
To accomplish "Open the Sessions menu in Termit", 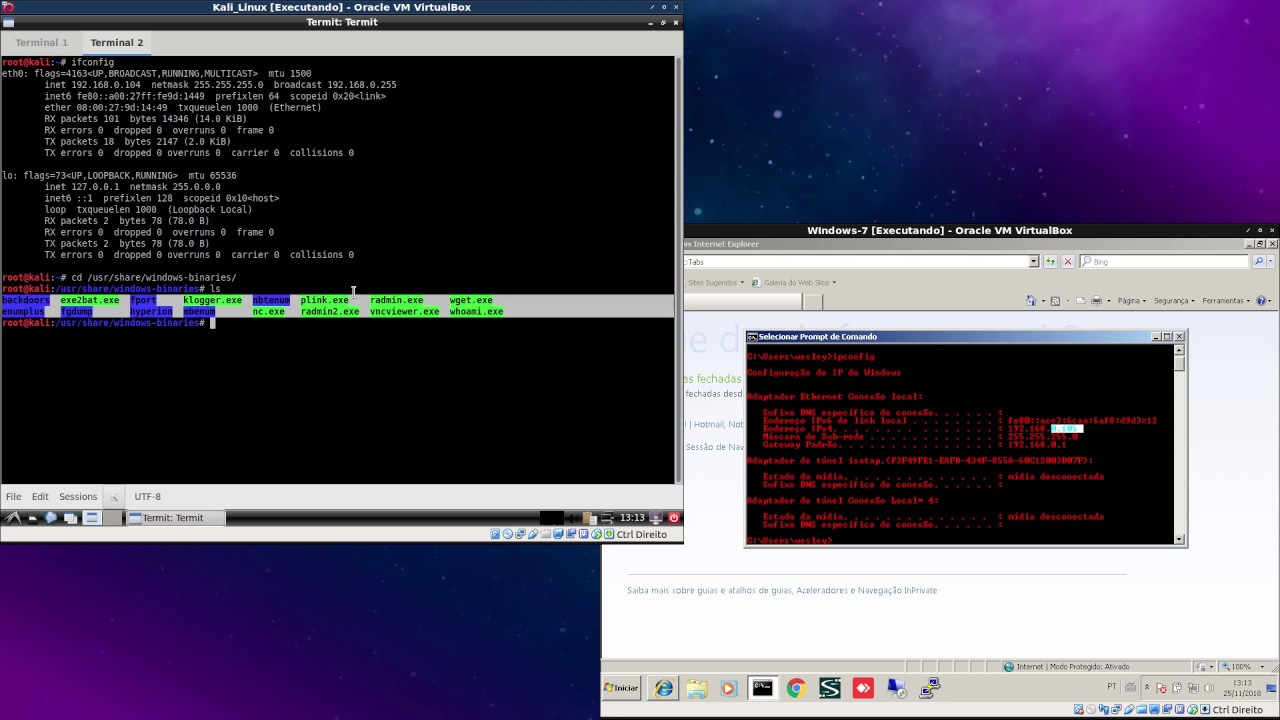I will 78,496.
